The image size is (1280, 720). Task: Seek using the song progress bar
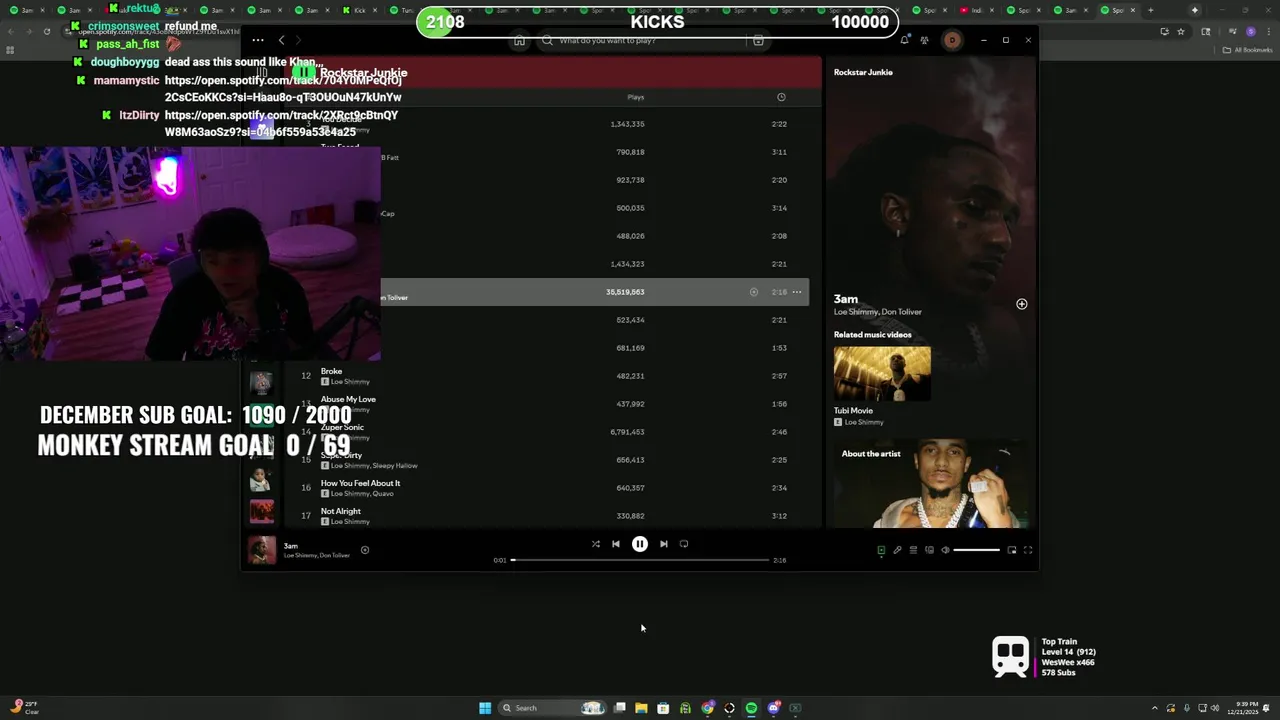(640, 560)
